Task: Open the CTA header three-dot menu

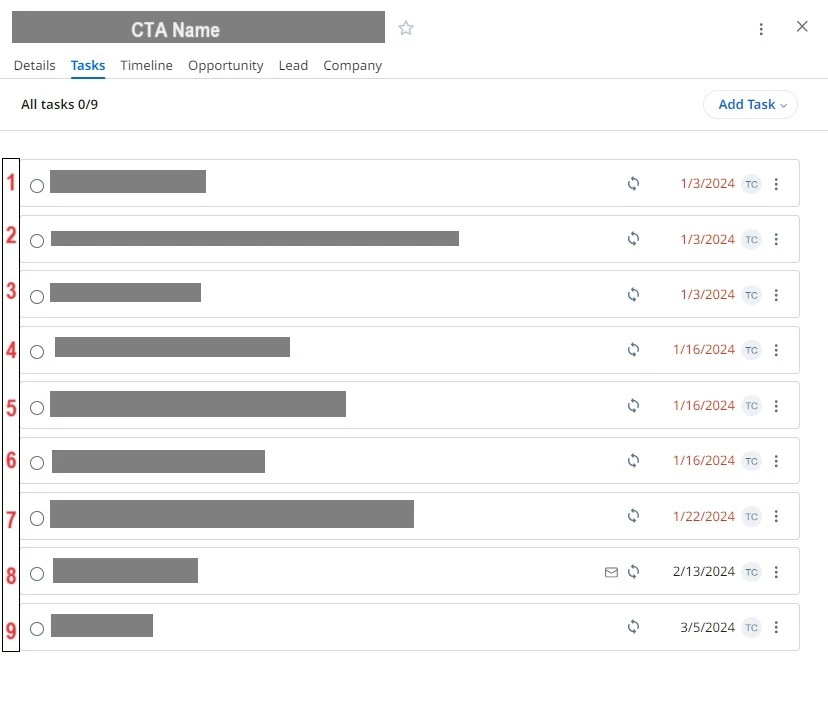Action: [761, 29]
